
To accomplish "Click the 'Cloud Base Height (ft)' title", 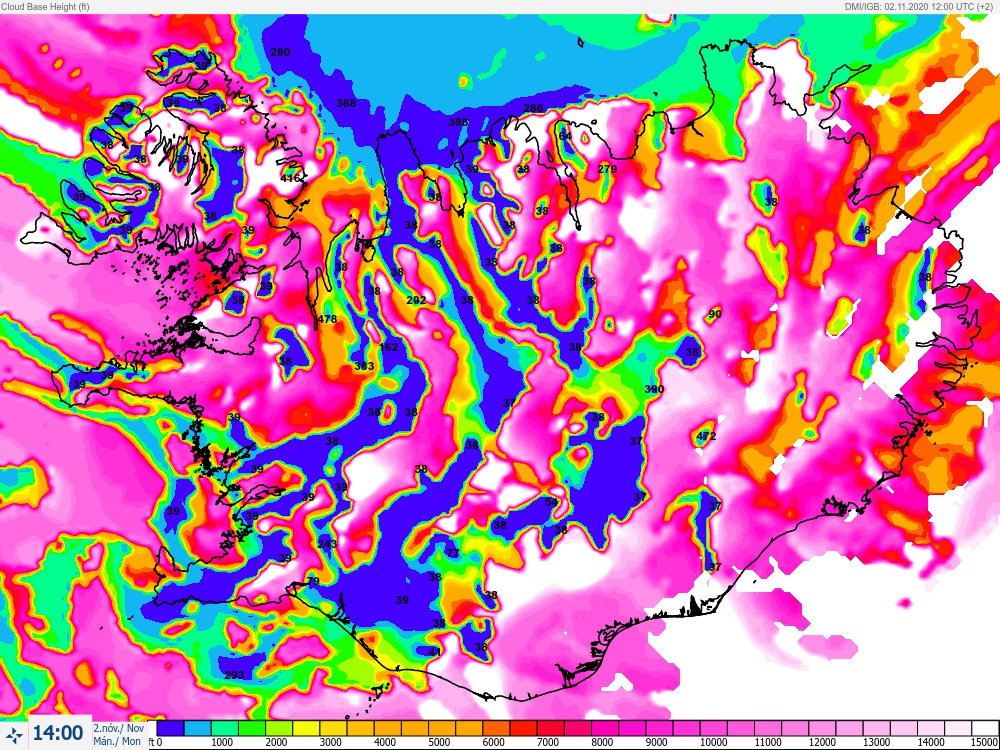I will click(45, 6).
